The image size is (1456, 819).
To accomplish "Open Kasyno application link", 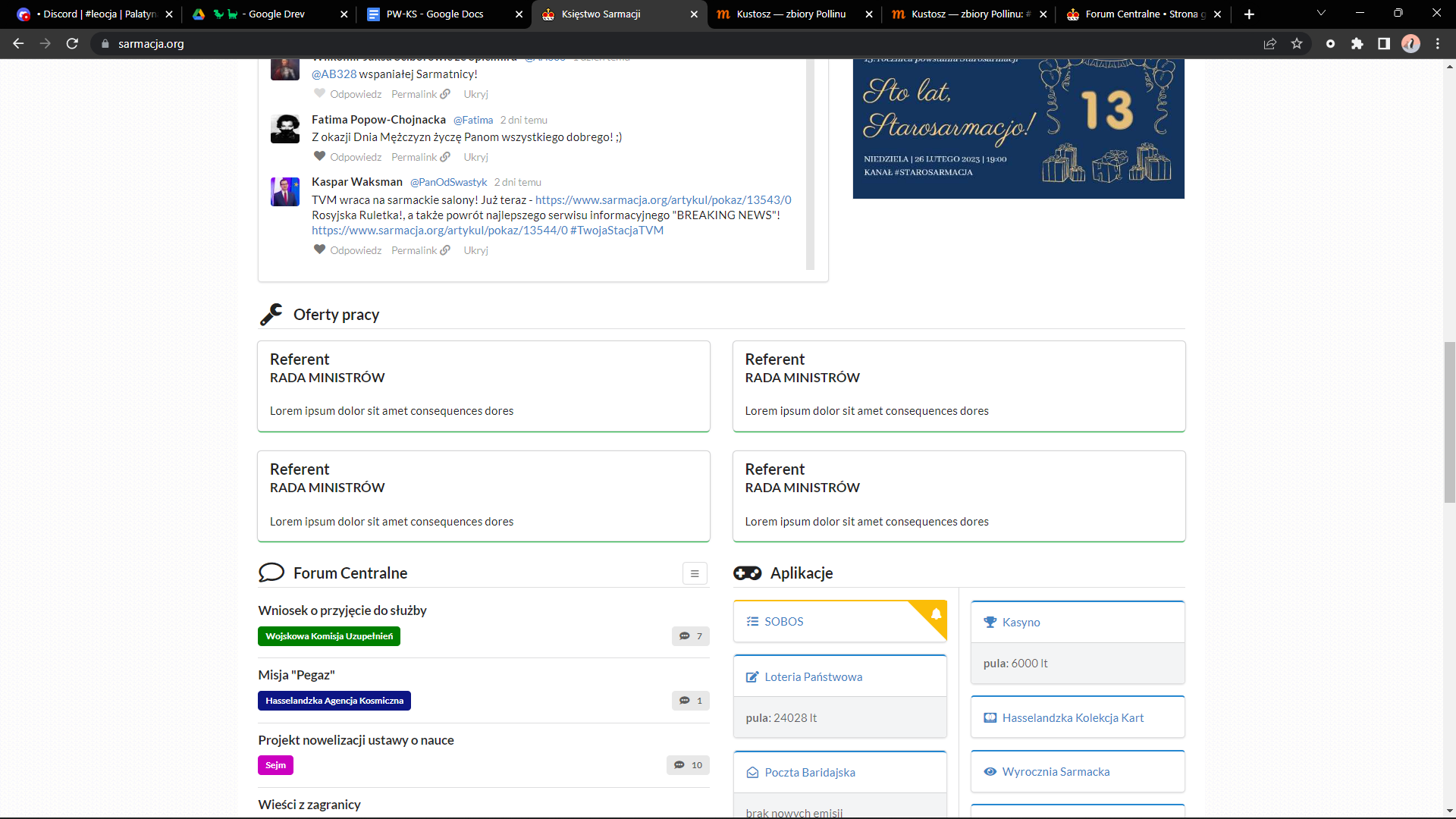I will tap(1021, 623).
